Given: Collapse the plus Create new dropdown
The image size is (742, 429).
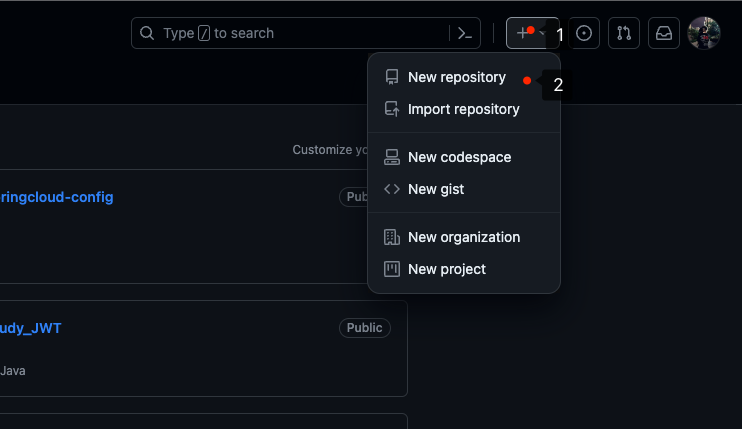Looking at the screenshot, I should tap(527, 33).
